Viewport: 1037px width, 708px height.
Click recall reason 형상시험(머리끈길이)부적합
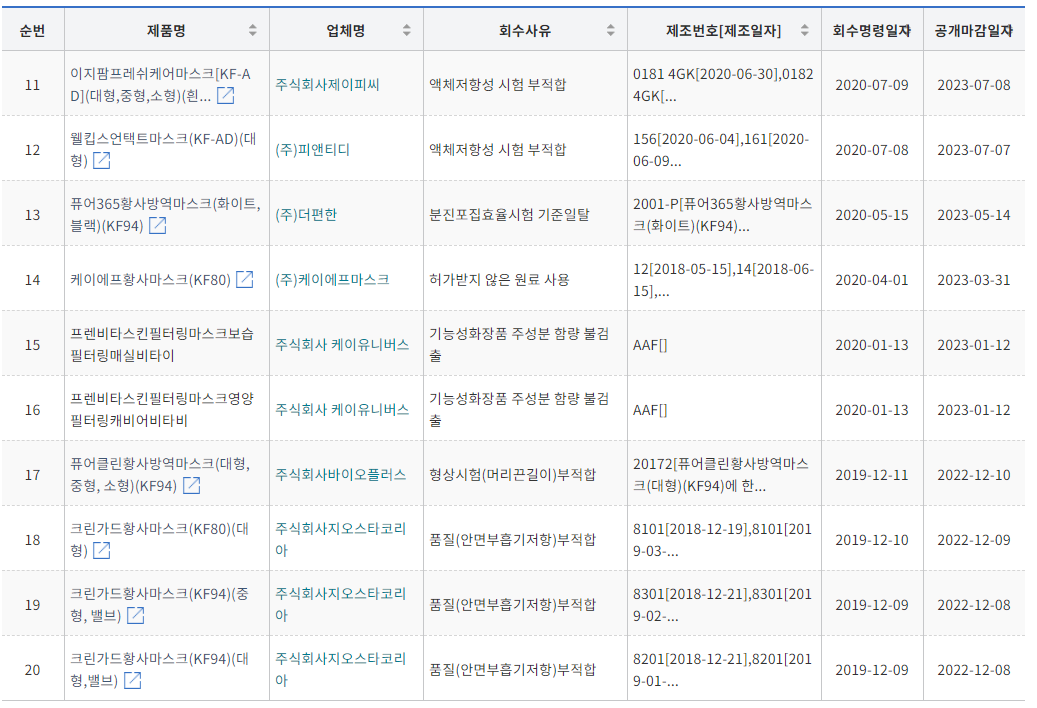(513, 475)
